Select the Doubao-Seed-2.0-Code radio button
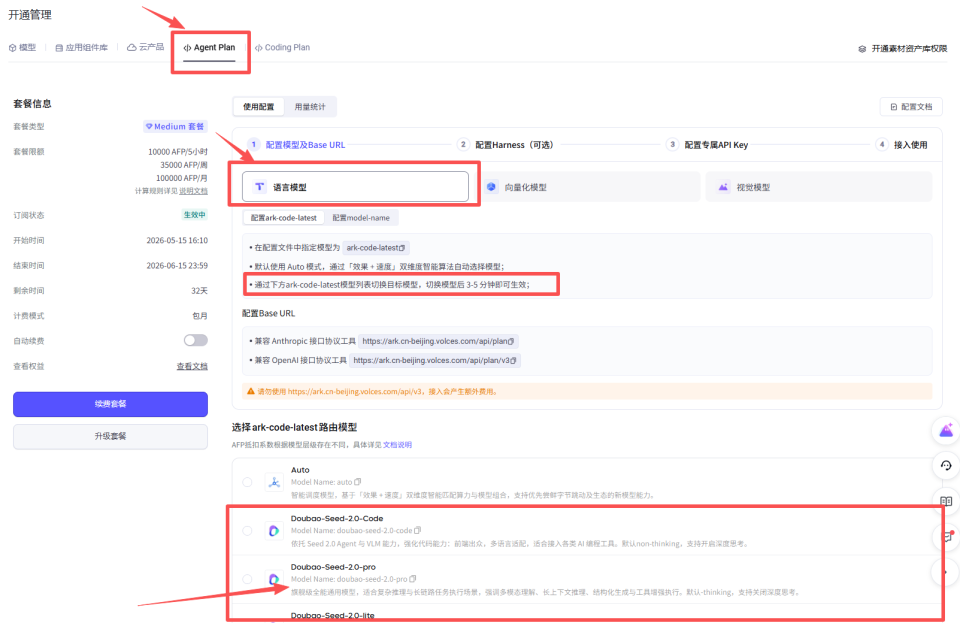The width and height of the screenshot is (960, 623). click(x=247, y=531)
